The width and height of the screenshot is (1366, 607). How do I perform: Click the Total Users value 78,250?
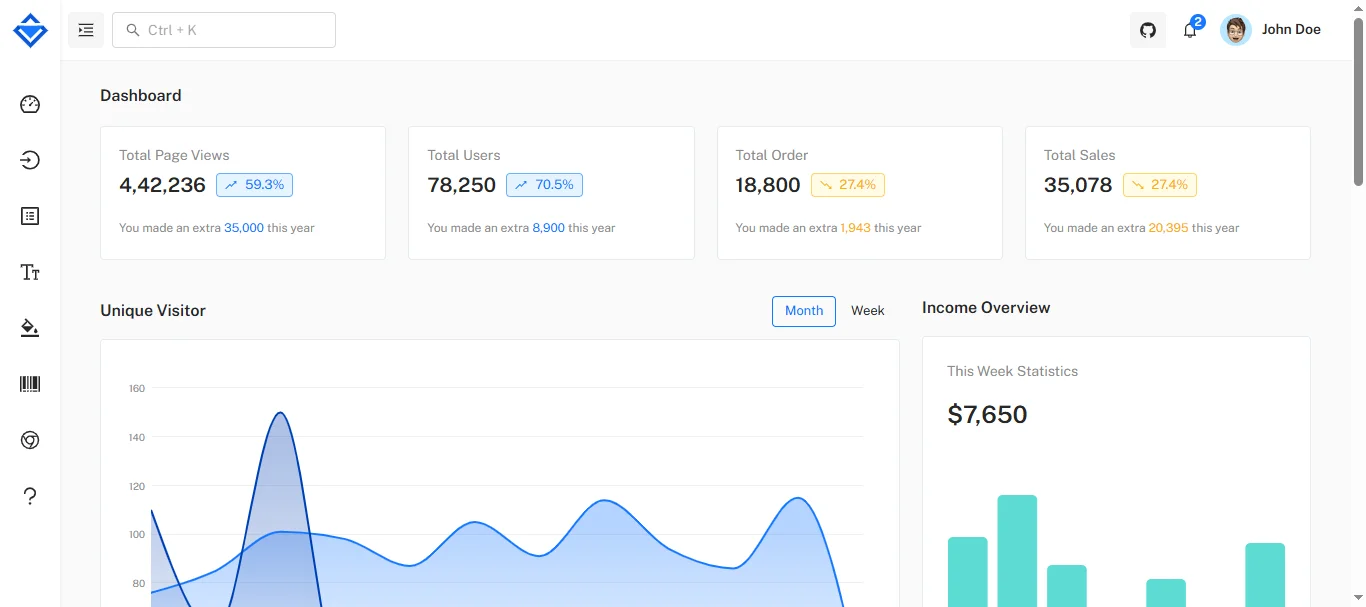click(x=462, y=185)
